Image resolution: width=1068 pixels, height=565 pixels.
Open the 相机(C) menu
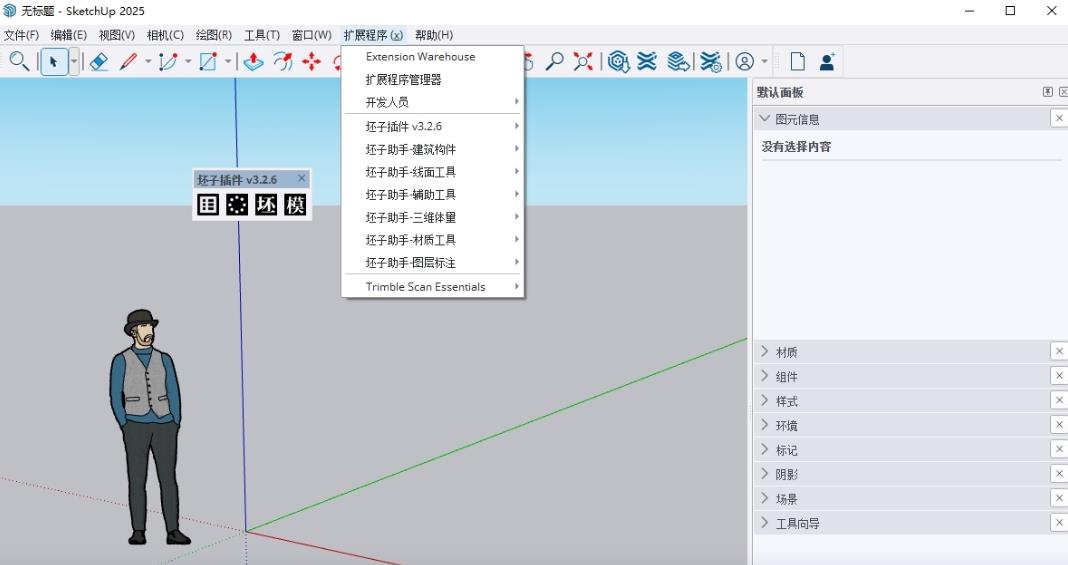[165, 35]
